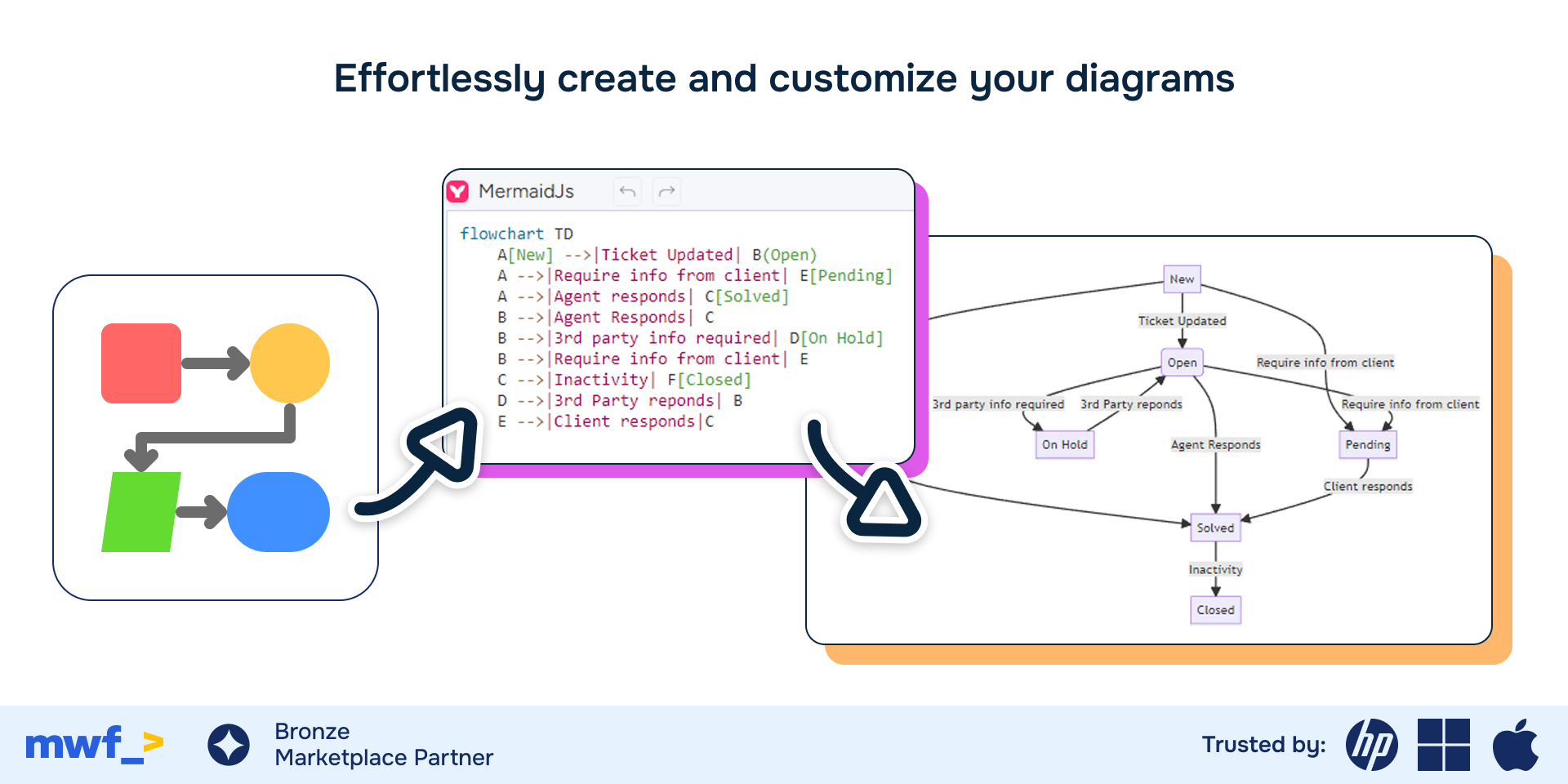Click the Windows logo
This screenshot has width=1568, height=784.
coord(1443,745)
